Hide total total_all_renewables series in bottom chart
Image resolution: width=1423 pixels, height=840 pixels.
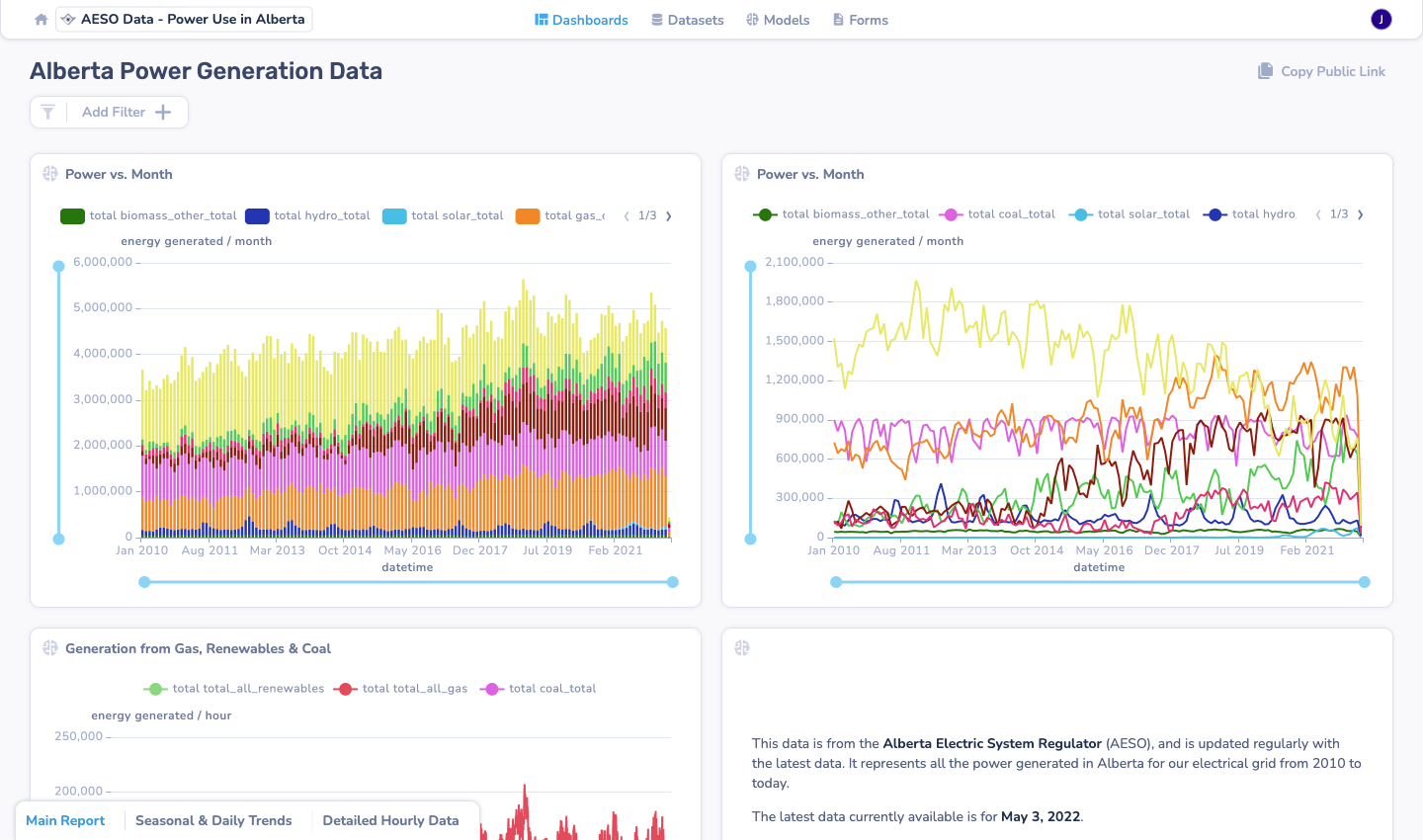[234, 689]
